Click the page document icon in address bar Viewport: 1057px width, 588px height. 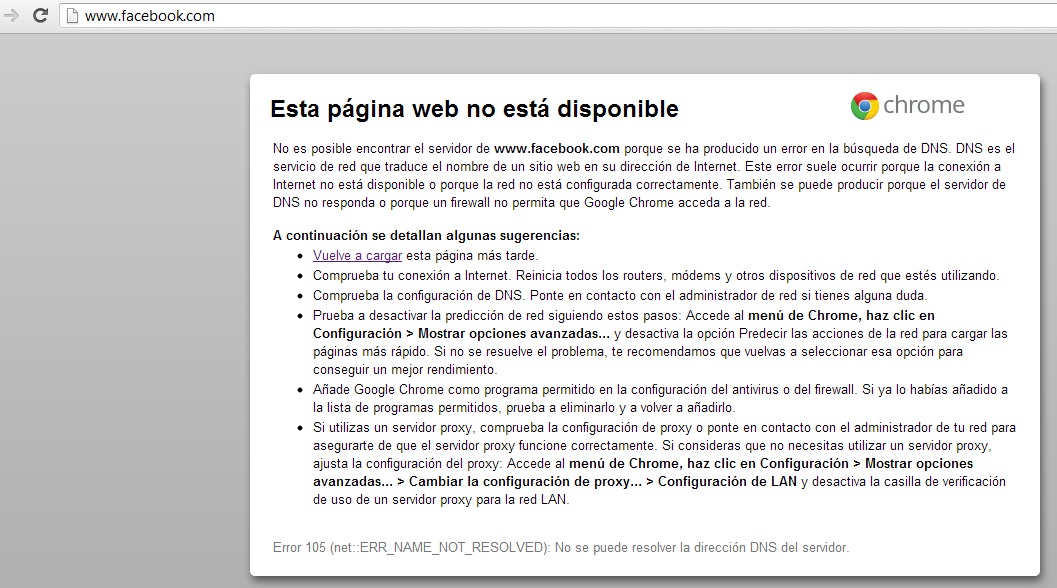click(x=72, y=16)
